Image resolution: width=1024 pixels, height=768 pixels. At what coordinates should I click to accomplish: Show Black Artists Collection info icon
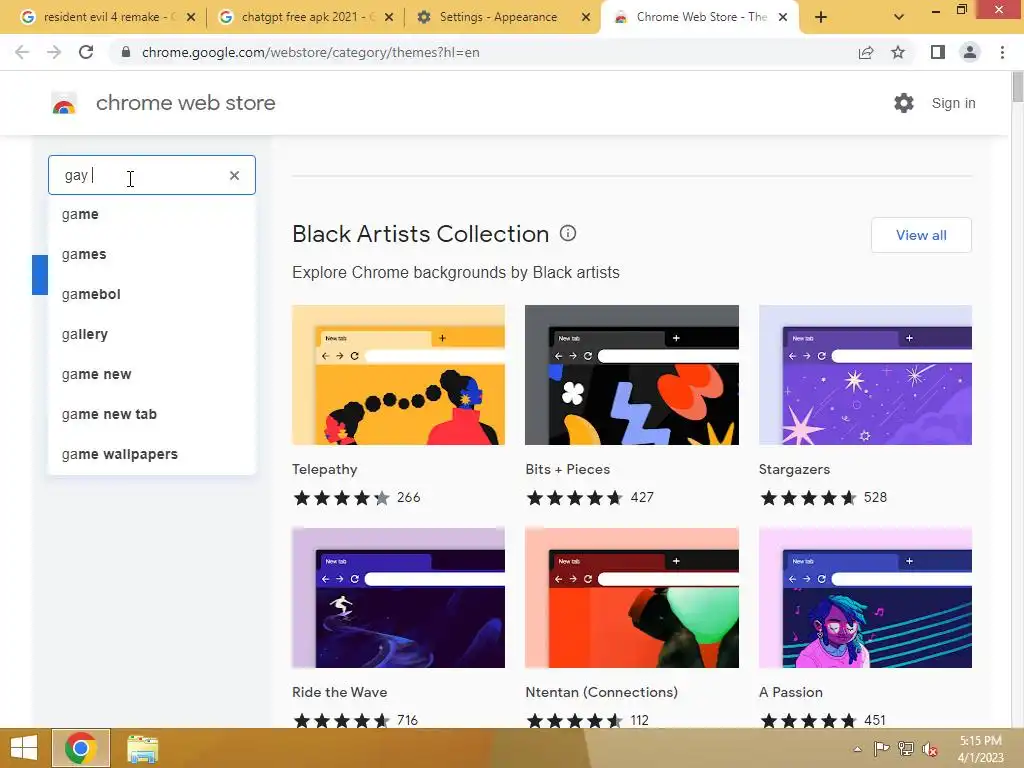point(568,233)
